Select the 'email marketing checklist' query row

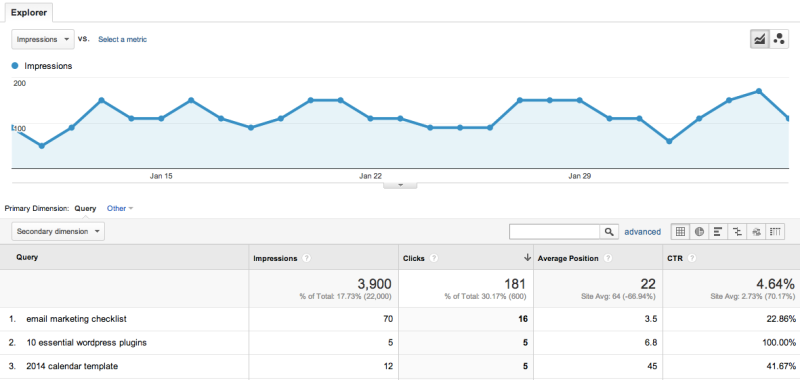tap(77, 319)
